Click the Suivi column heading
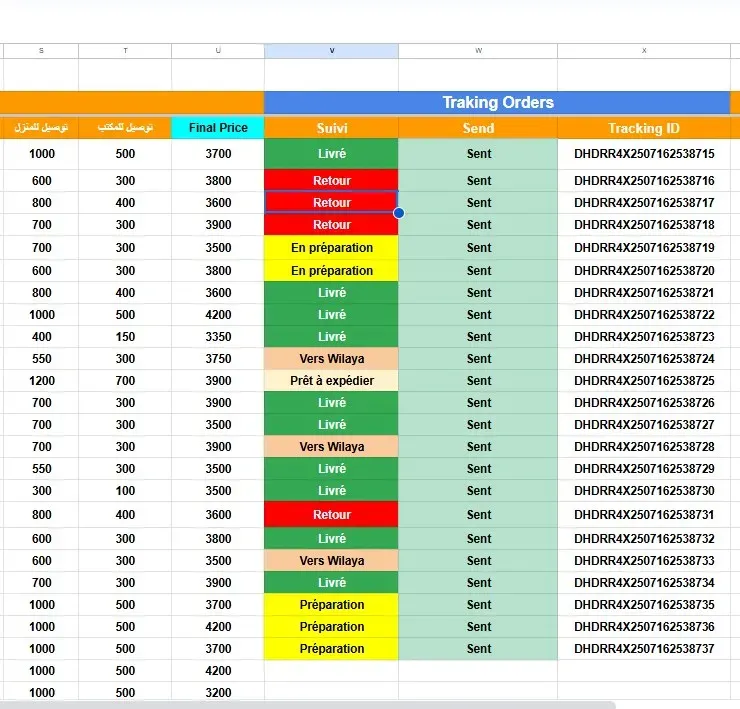Image resolution: width=740 pixels, height=709 pixels. click(331, 128)
